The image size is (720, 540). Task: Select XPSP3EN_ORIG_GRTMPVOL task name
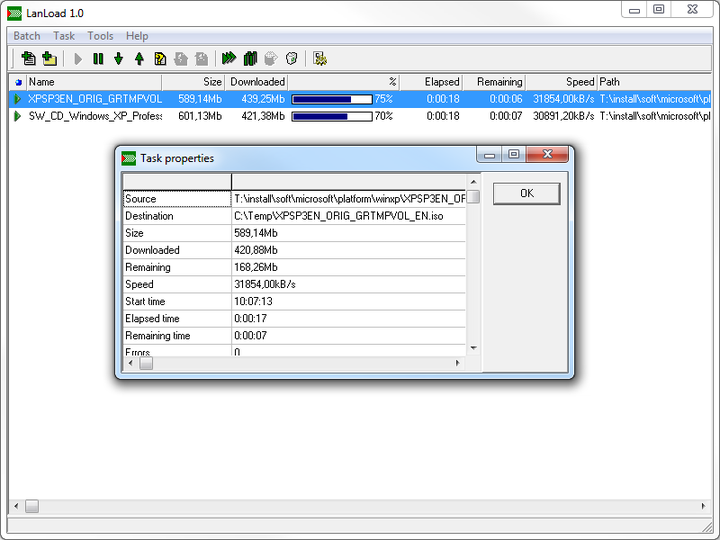tap(95, 99)
